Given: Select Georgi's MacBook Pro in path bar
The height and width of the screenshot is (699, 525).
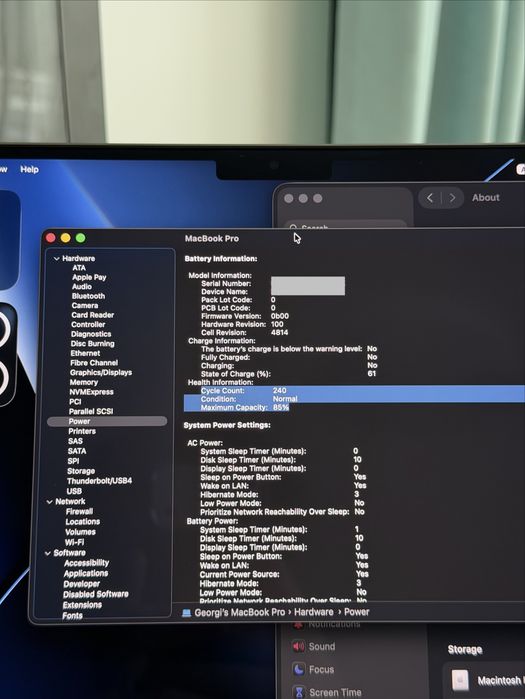Looking at the screenshot, I should click(239, 613).
